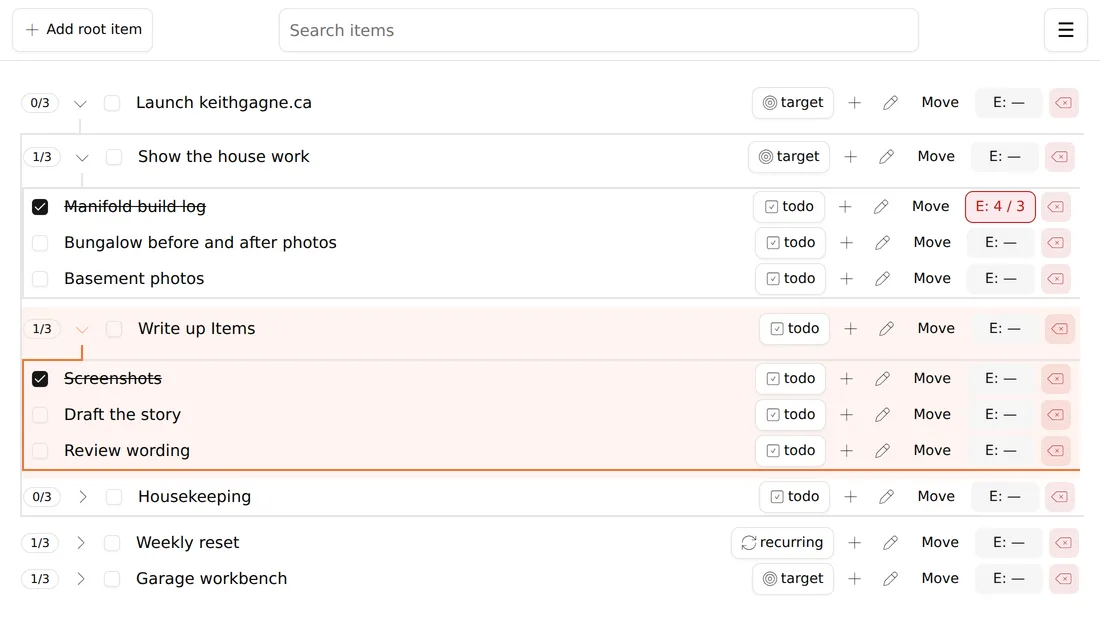Set estimate for Weekly reset

point(1009,543)
